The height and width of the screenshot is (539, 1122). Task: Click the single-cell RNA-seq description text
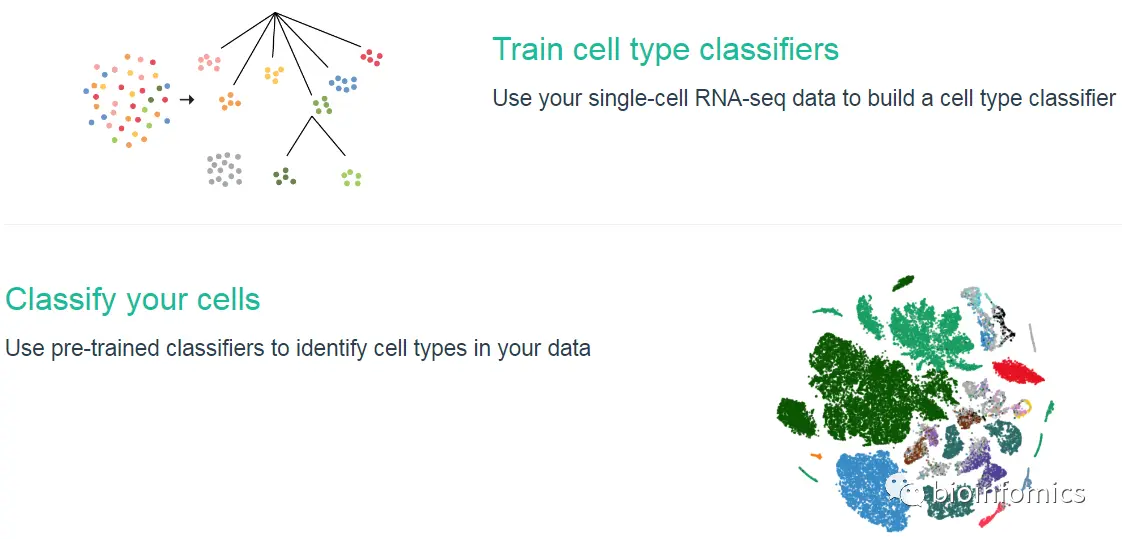[x=804, y=98]
